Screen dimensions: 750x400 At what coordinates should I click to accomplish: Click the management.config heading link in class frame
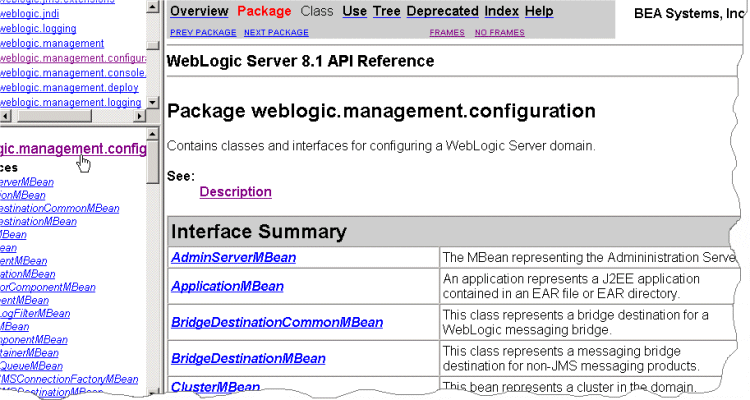tap(73, 149)
